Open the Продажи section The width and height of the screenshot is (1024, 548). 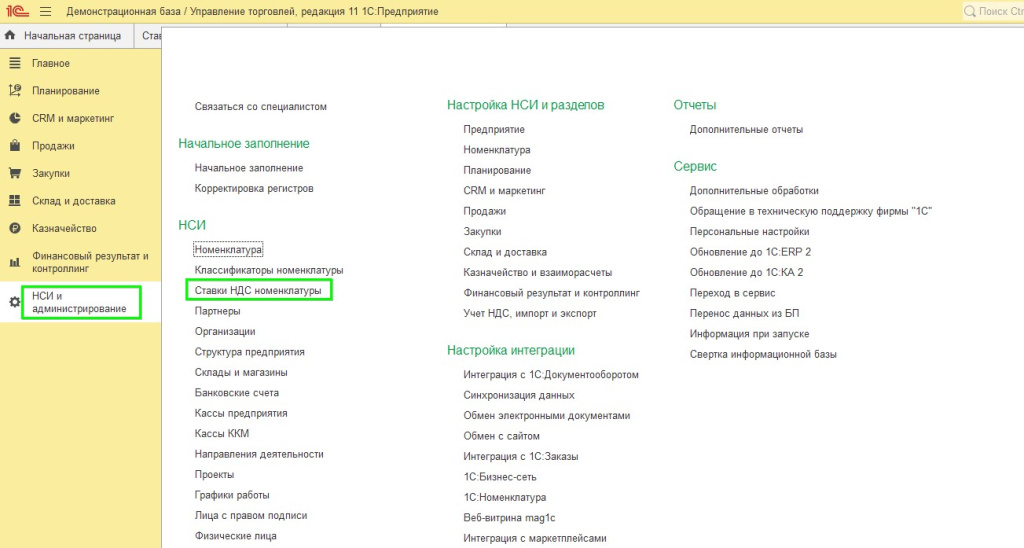click(54, 146)
